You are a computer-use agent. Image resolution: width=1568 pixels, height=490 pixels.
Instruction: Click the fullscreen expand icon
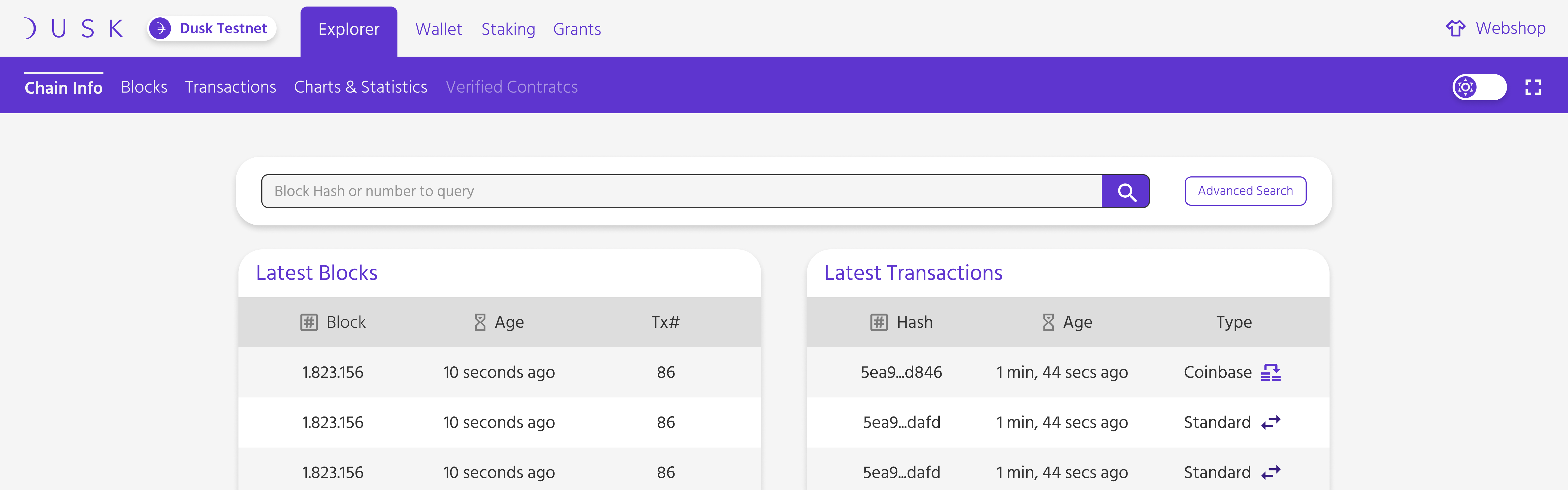click(x=1533, y=87)
